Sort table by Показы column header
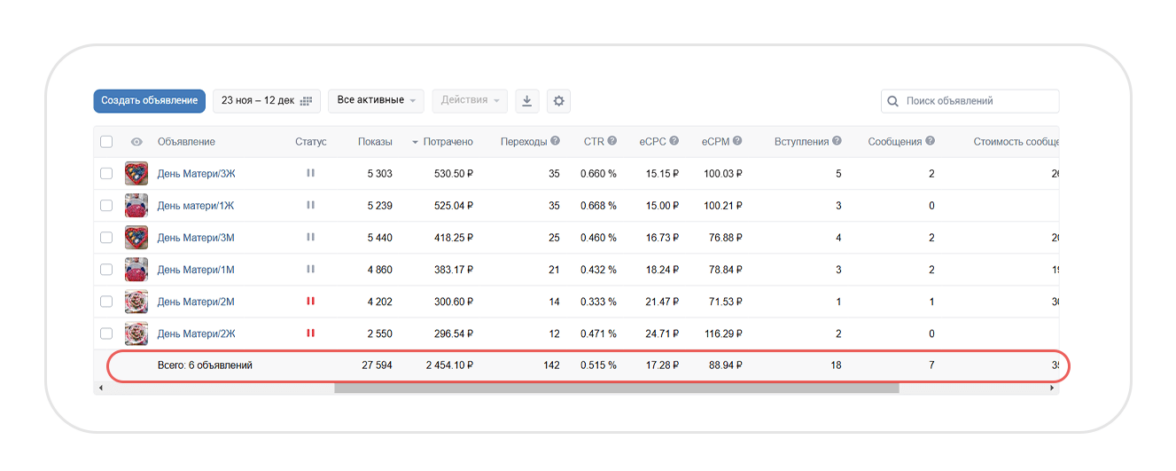 (375, 142)
